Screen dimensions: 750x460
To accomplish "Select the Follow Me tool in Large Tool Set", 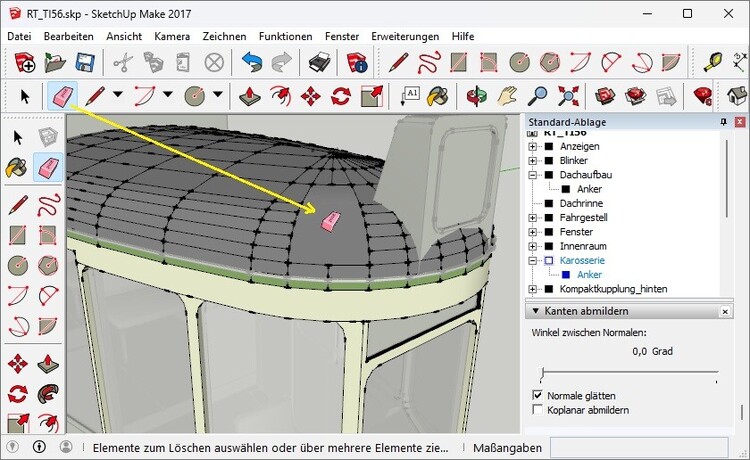I will [48, 394].
